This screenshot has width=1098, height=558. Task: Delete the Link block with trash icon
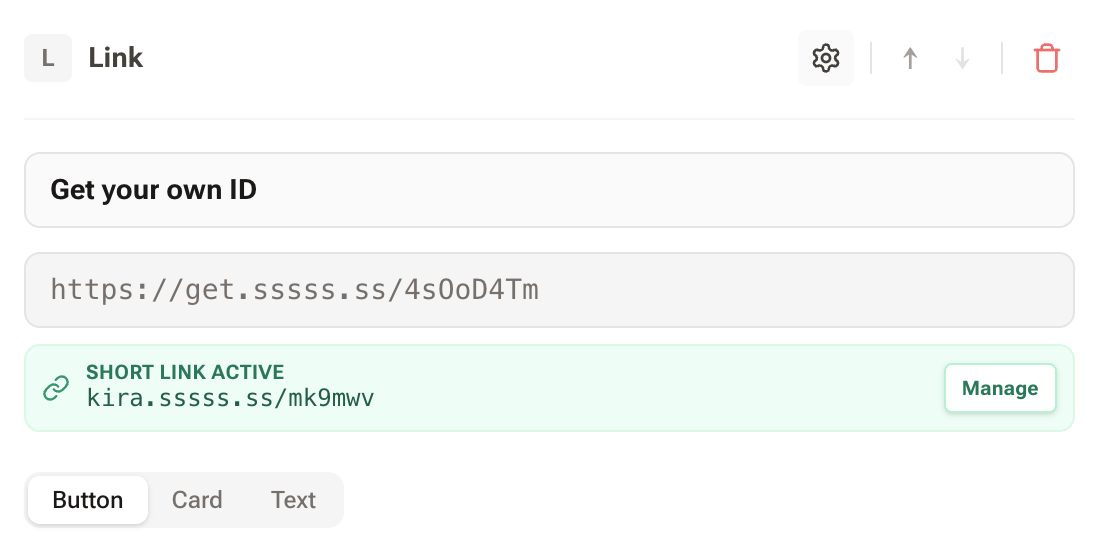[1046, 58]
